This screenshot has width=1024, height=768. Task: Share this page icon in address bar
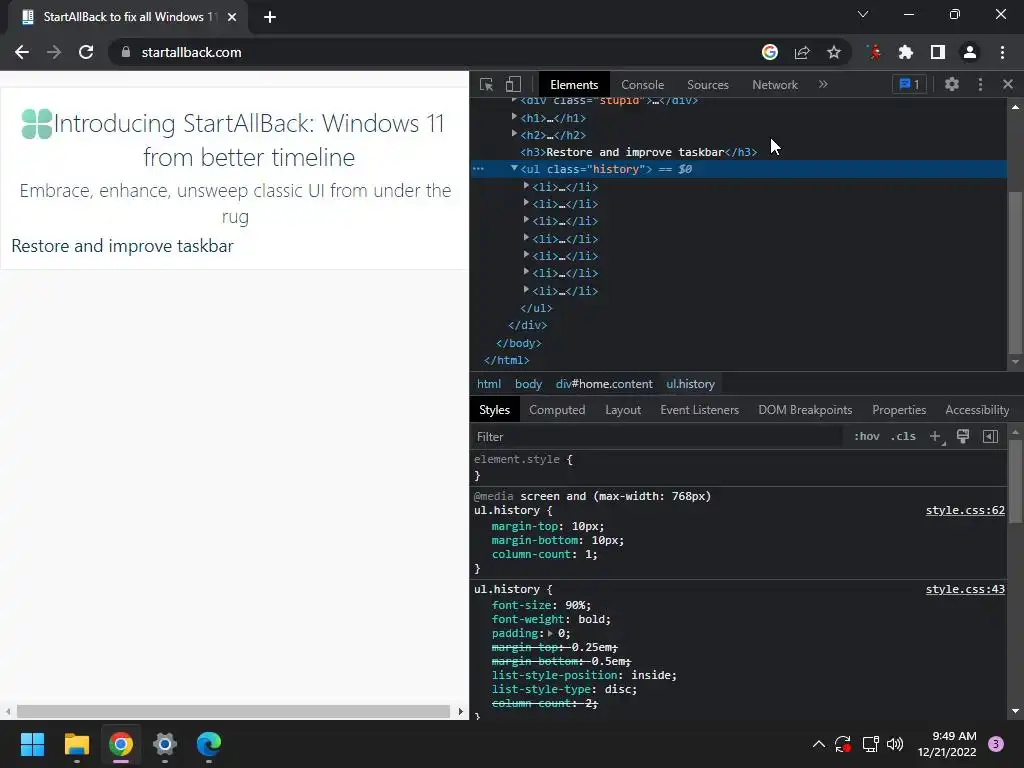(802, 52)
